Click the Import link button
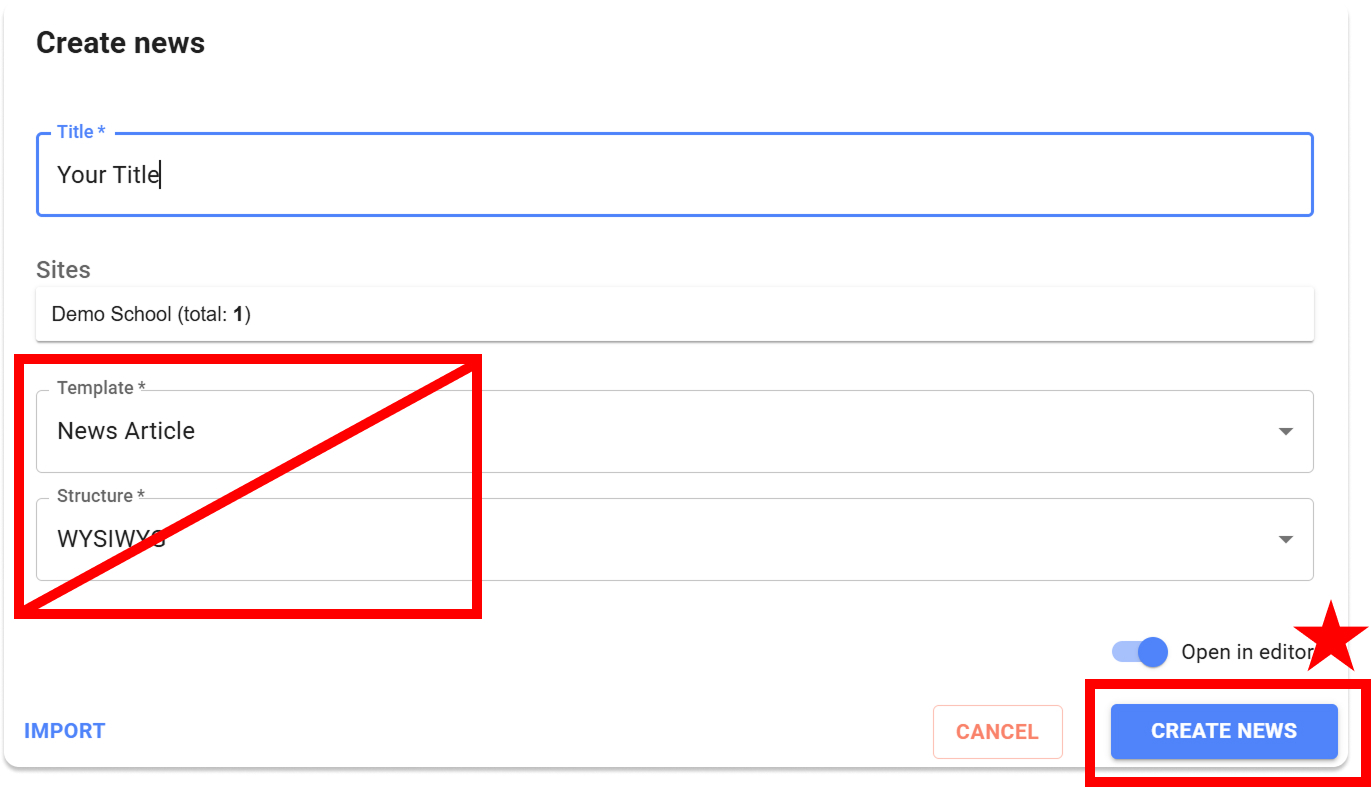The image size is (1371, 787). pos(65,731)
